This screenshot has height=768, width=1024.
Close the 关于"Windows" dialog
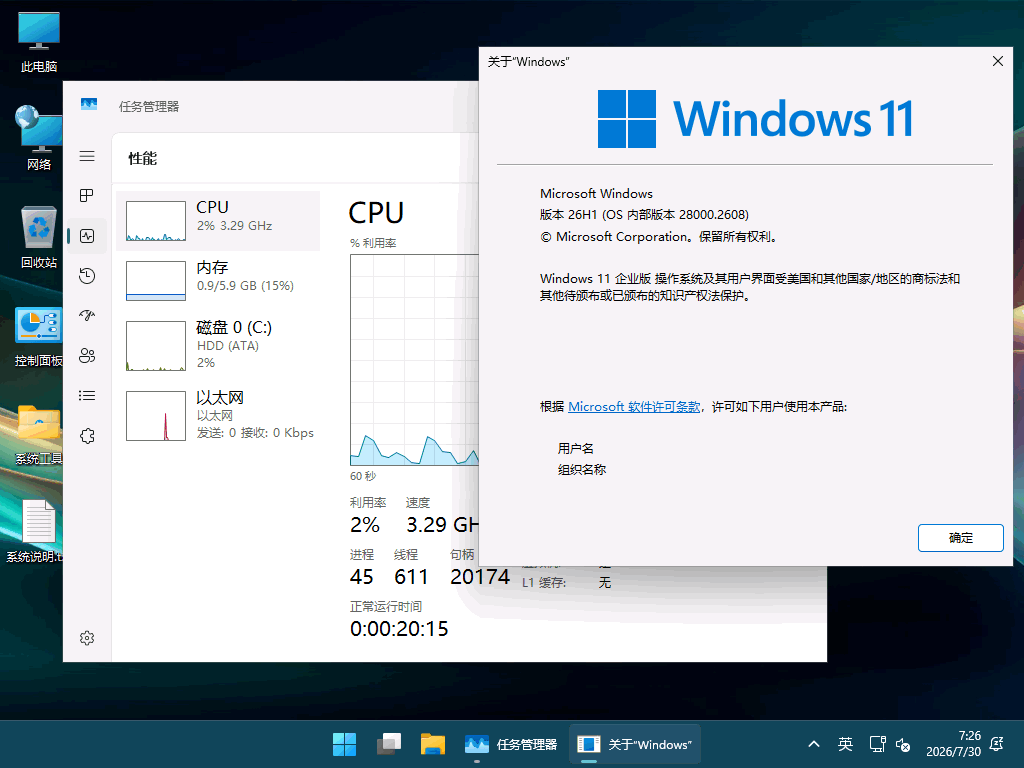[x=997, y=61]
